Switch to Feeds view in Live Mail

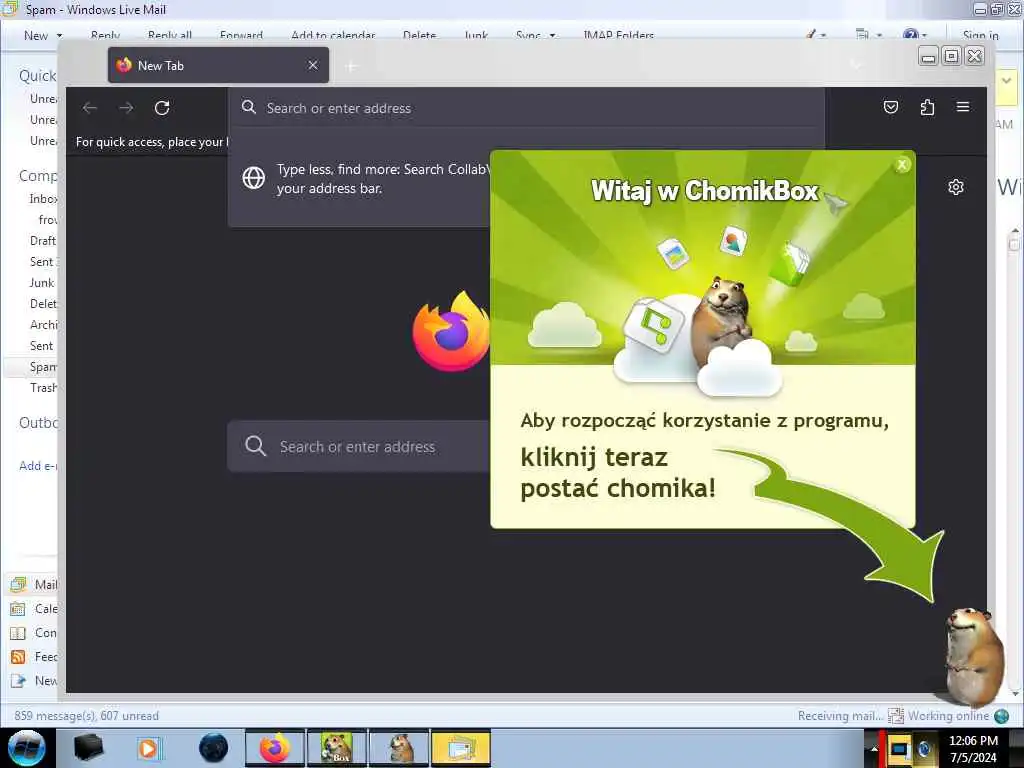[34, 657]
